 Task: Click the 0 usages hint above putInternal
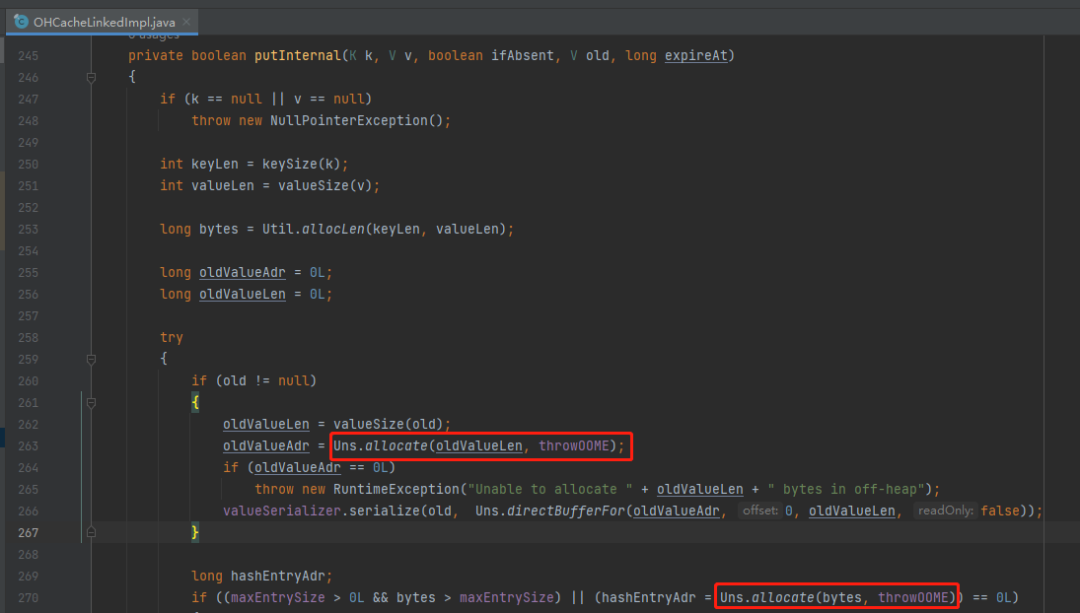tap(154, 37)
